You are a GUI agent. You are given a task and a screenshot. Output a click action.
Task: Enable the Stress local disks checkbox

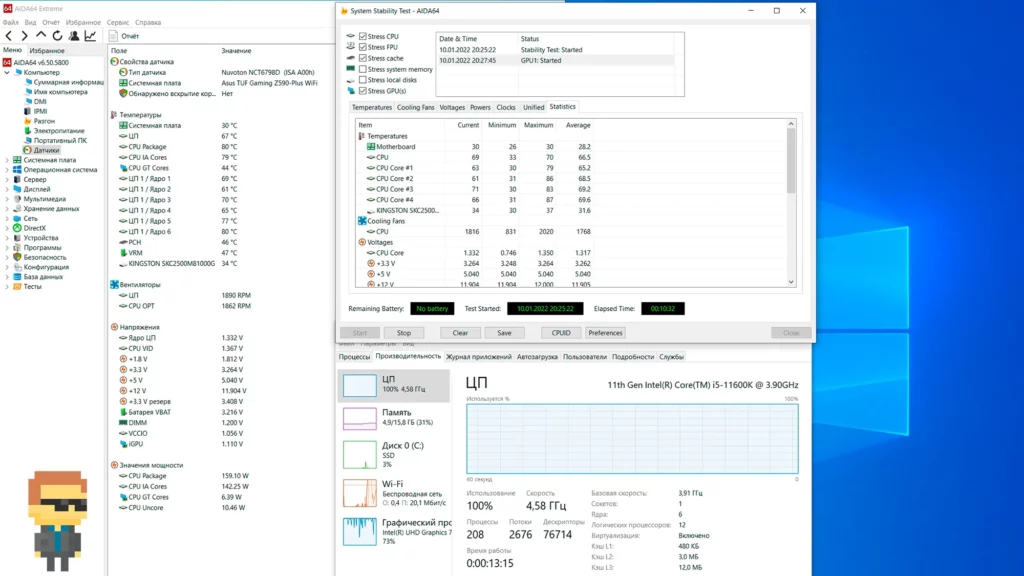(x=363, y=80)
